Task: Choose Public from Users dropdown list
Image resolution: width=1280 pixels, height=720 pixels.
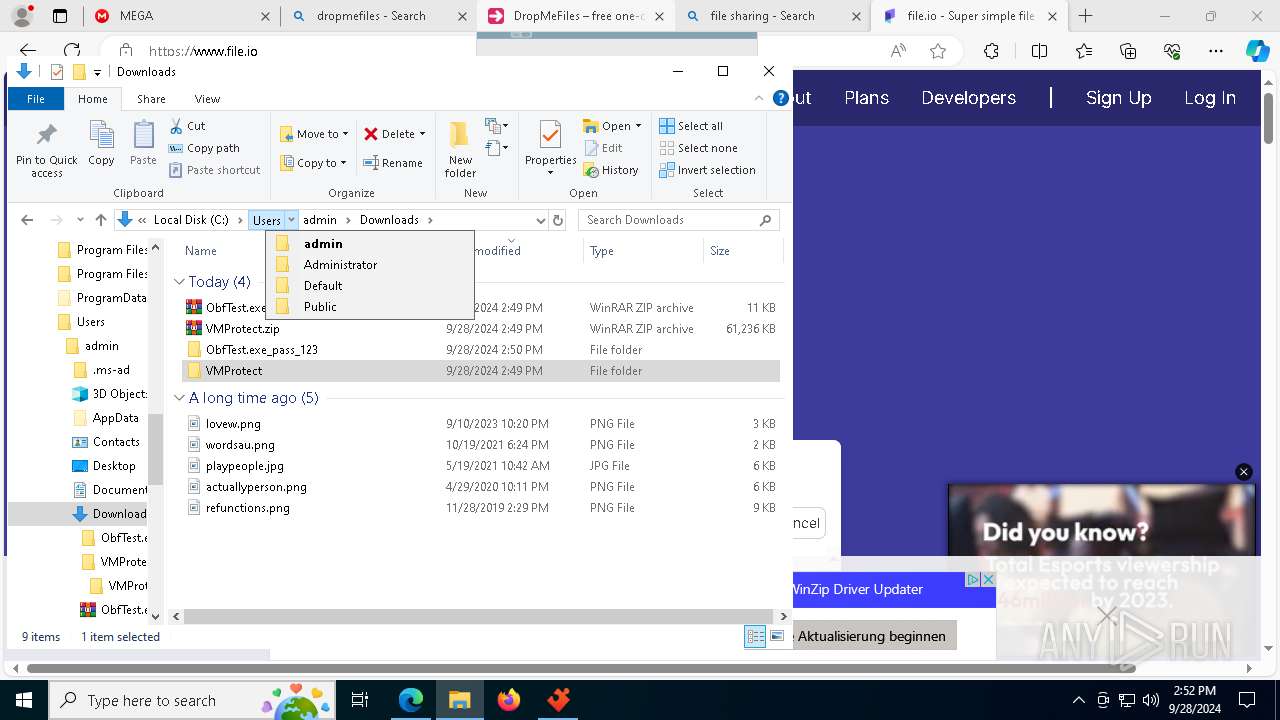Action: pyautogui.click(x=370, y=307)
